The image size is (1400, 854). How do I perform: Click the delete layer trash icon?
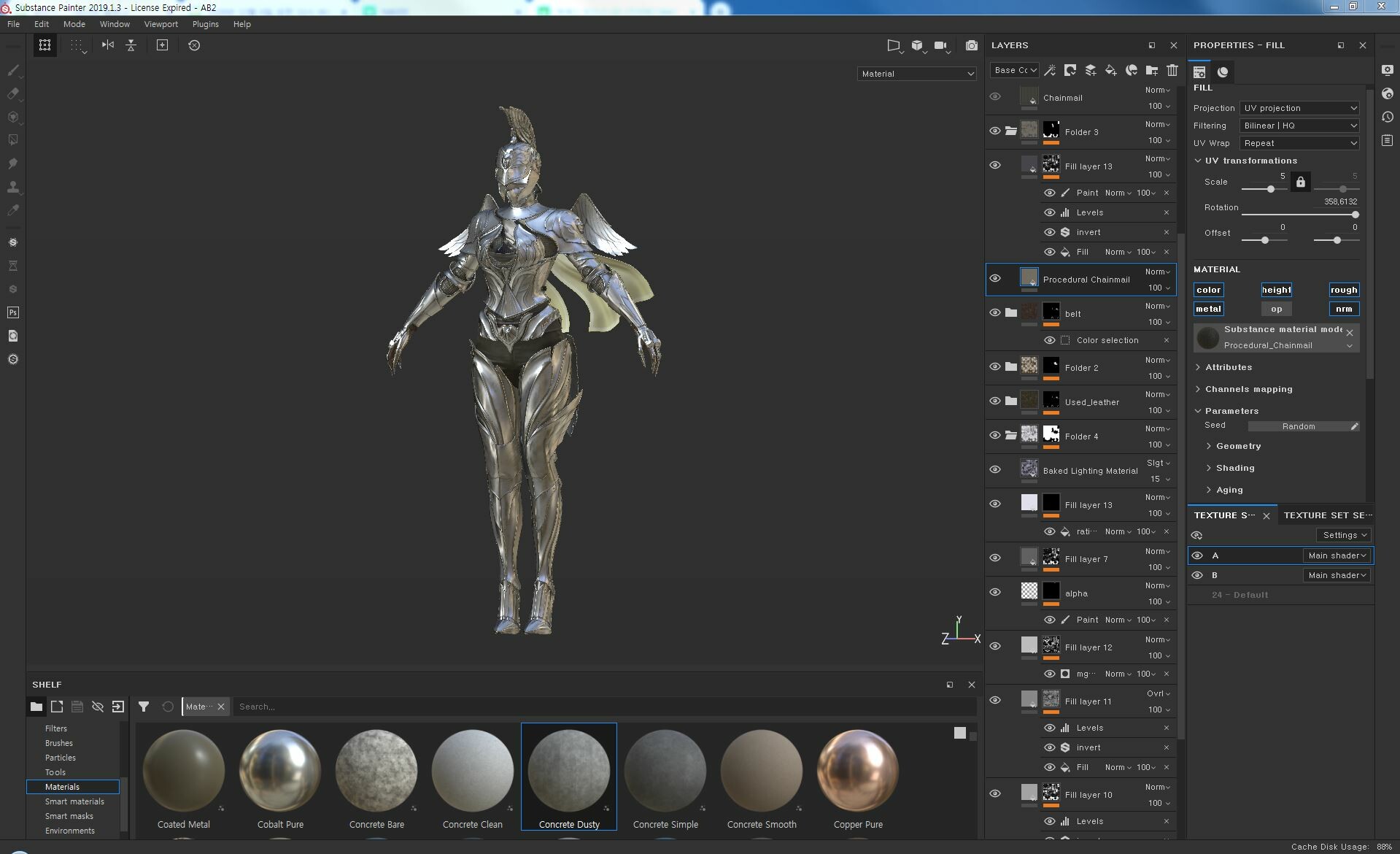(x=1172, y=70)
